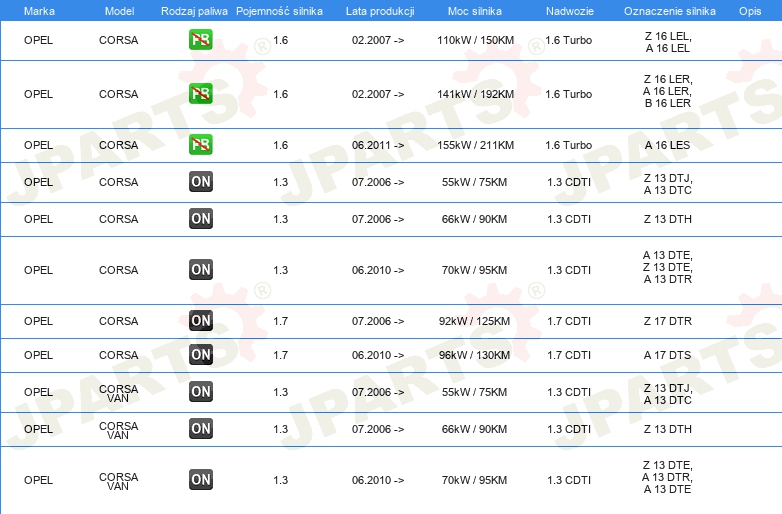The image size is (782, 514).
Task: Click the ON icon for the Corsa Van 66kW/90KM
Action: pyautogui.click(x=201, y=429)
